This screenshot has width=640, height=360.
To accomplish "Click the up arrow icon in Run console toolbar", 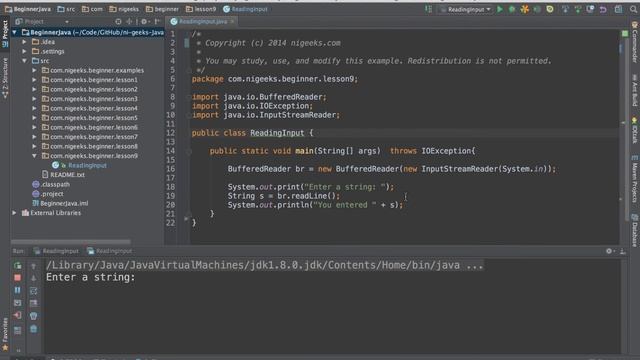I will pyautogui.click(x=33, y=266).
